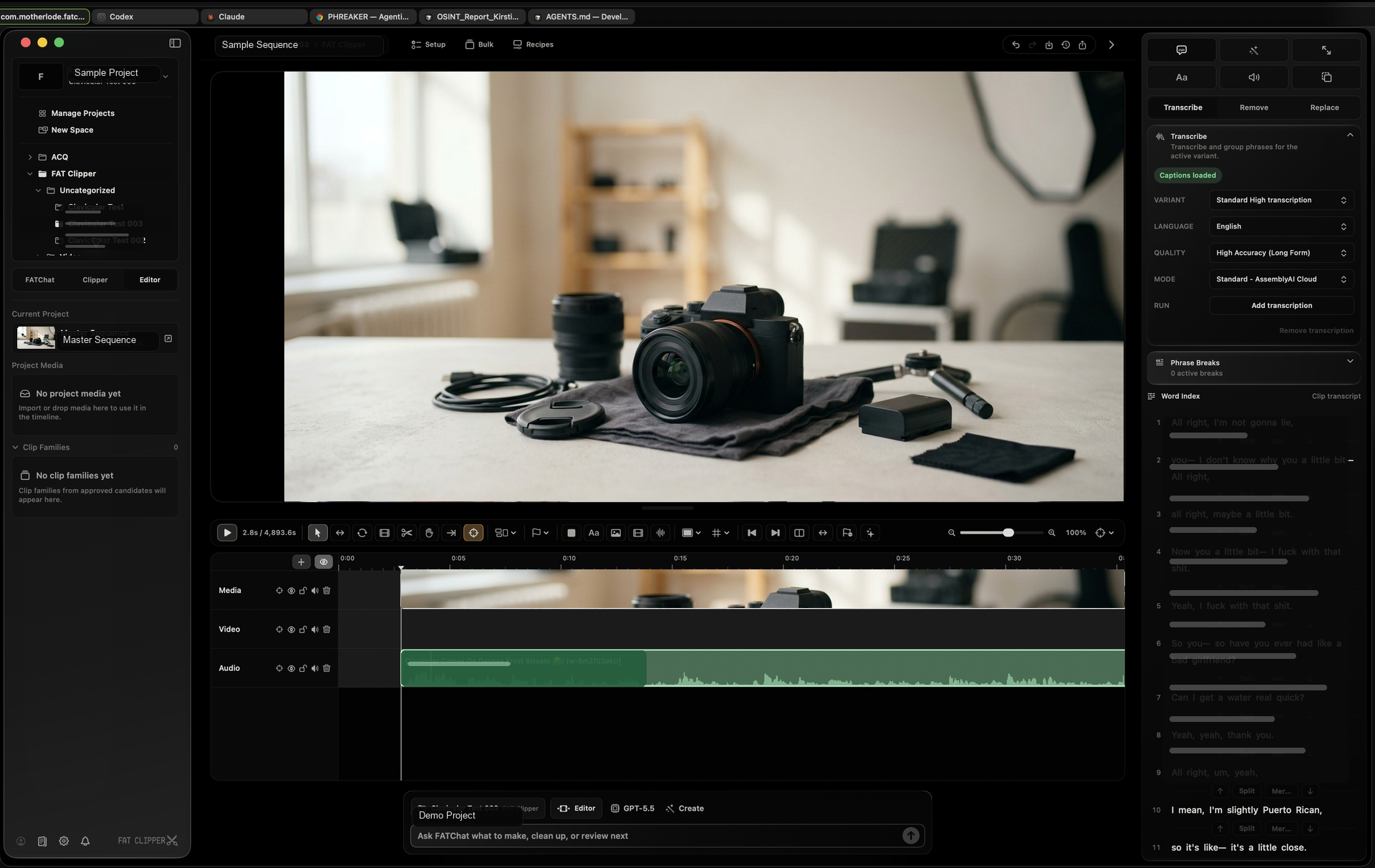Delete the Media track with trash icon
Screen dimensions: 1375x868
tap(327, 591)
